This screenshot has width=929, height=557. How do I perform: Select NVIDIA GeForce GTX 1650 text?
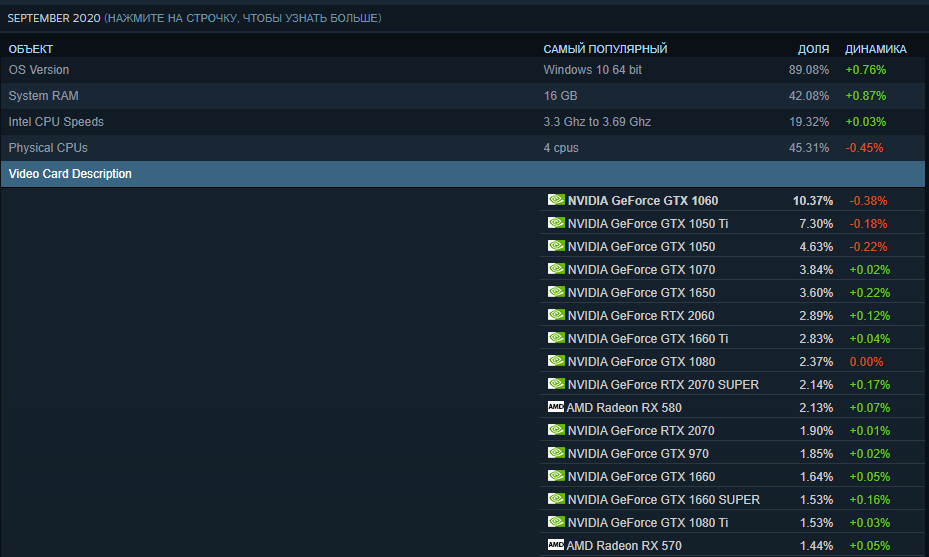pos(641,293)
